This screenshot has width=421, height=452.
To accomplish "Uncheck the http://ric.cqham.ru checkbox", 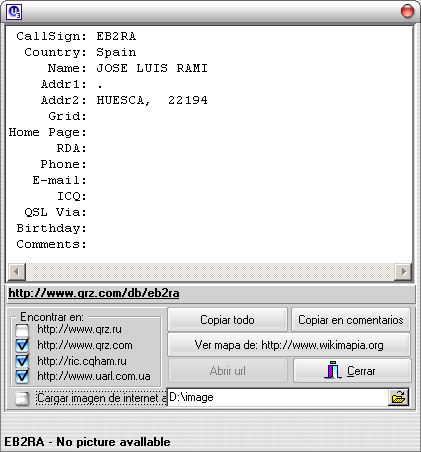I will [x=22, y=361].
